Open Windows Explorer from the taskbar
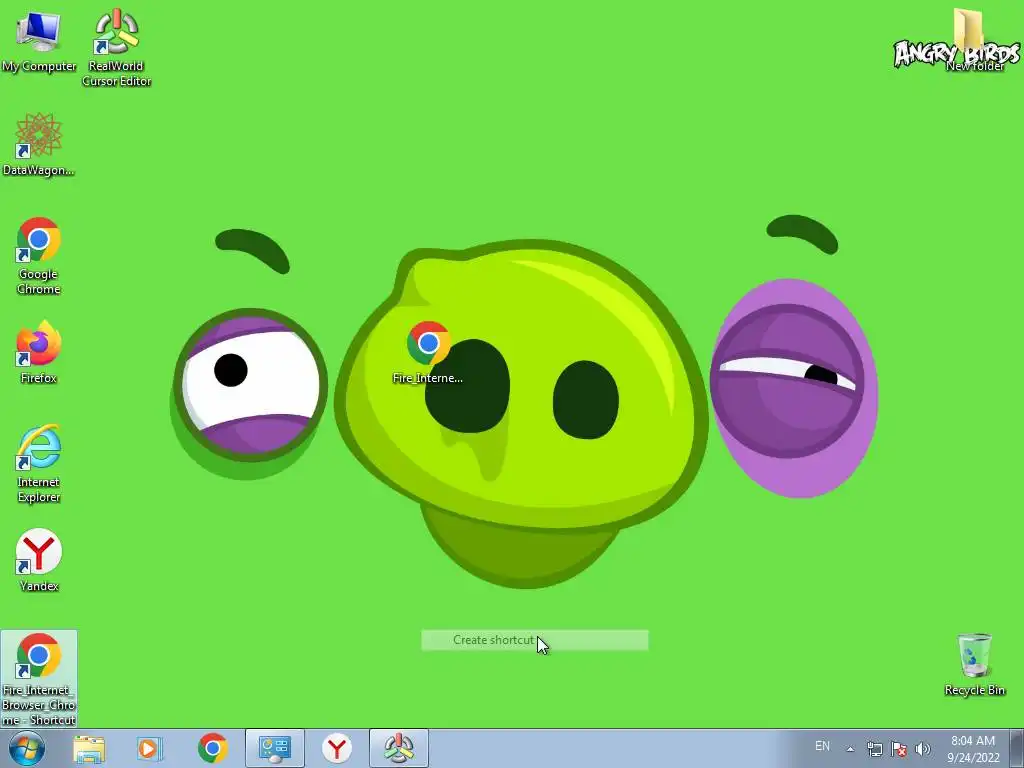Image resolution: width=1024 pixels, height=768 pixels. click(x=89, y=748)
